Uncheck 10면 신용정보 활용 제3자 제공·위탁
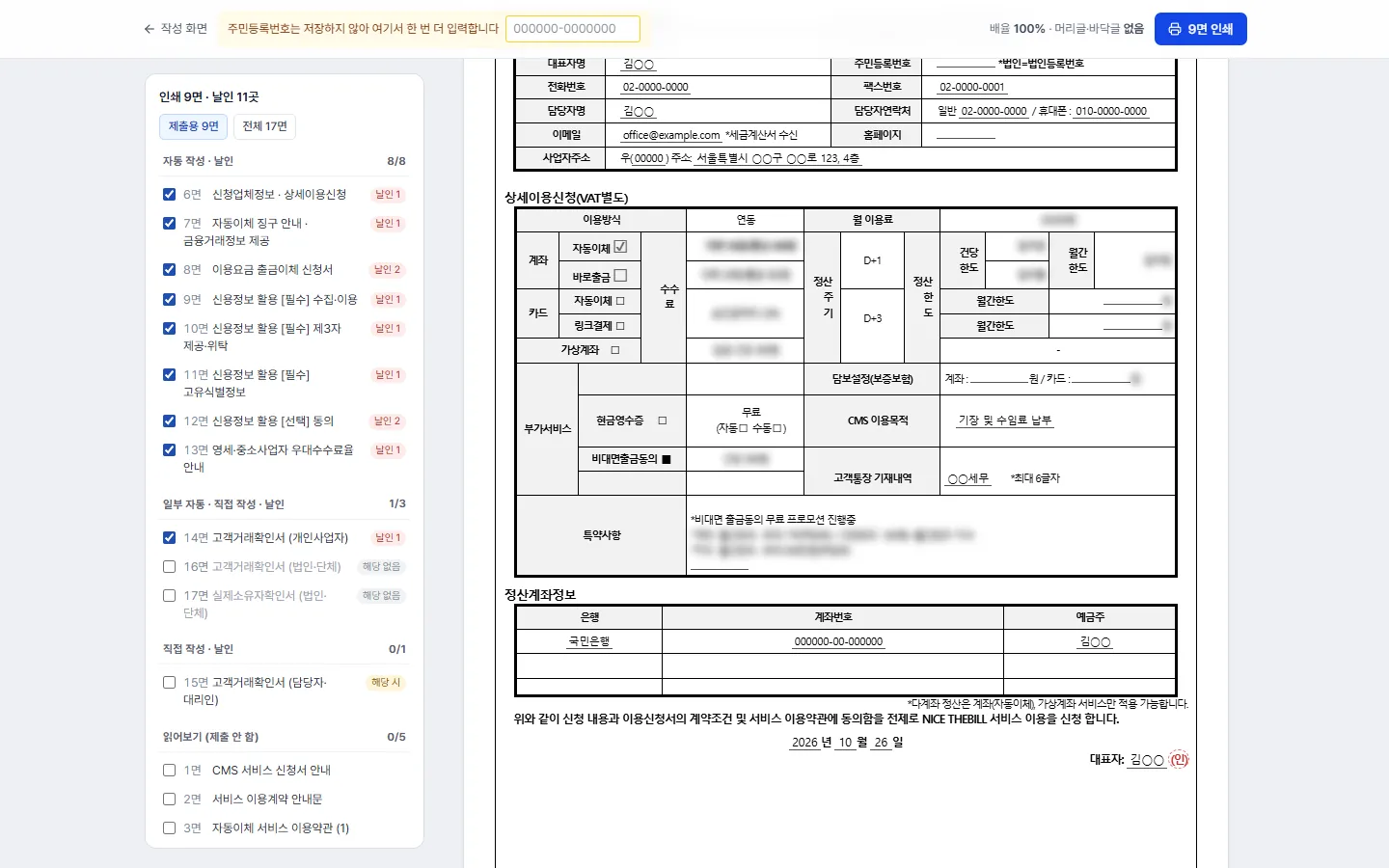 click(x=169, y=329)
